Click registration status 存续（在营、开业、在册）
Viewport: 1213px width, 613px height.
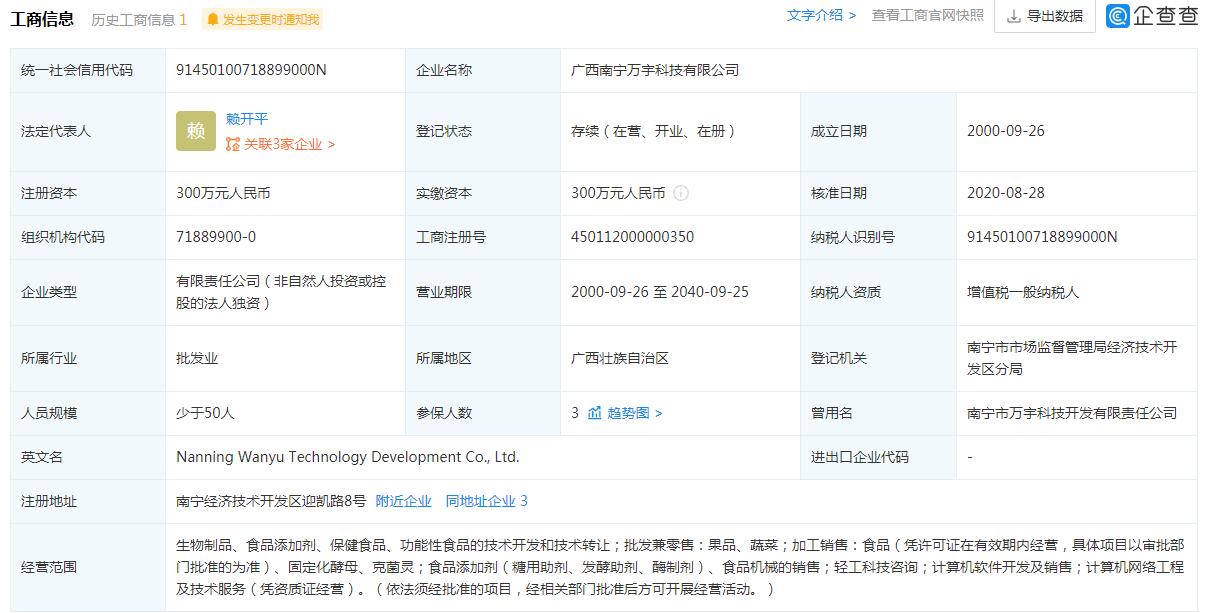654,131
